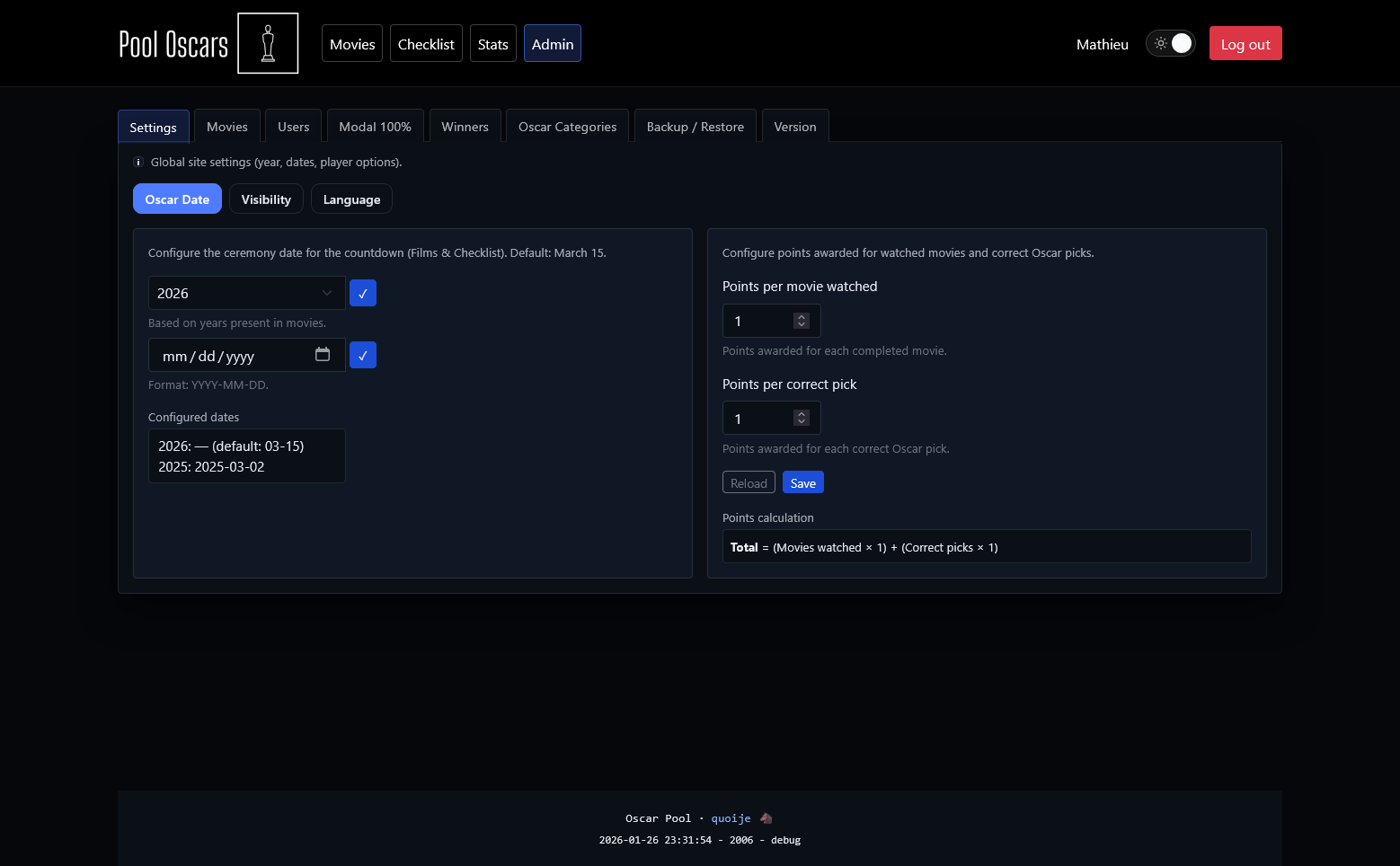Adjust the Points per movie watched stepper arrows

(802, 321)
